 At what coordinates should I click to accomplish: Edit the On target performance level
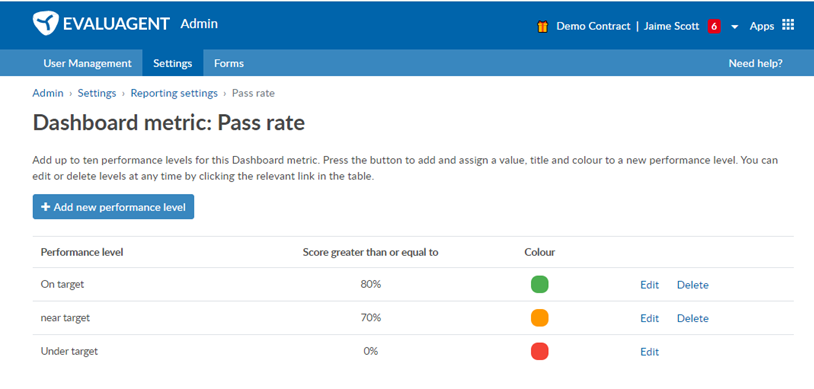click(649, 285)
